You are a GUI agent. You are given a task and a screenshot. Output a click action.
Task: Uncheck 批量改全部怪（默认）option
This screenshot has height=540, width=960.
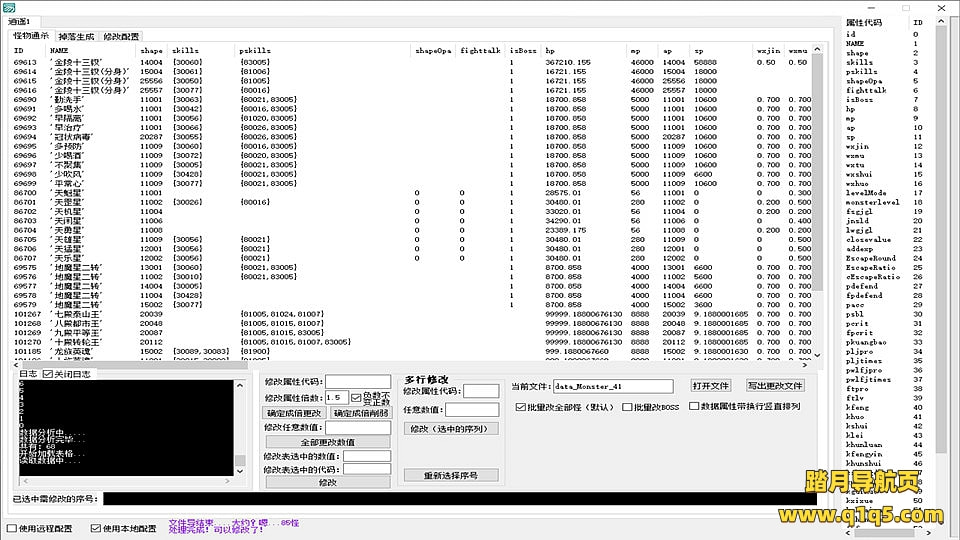coord(520,407)
